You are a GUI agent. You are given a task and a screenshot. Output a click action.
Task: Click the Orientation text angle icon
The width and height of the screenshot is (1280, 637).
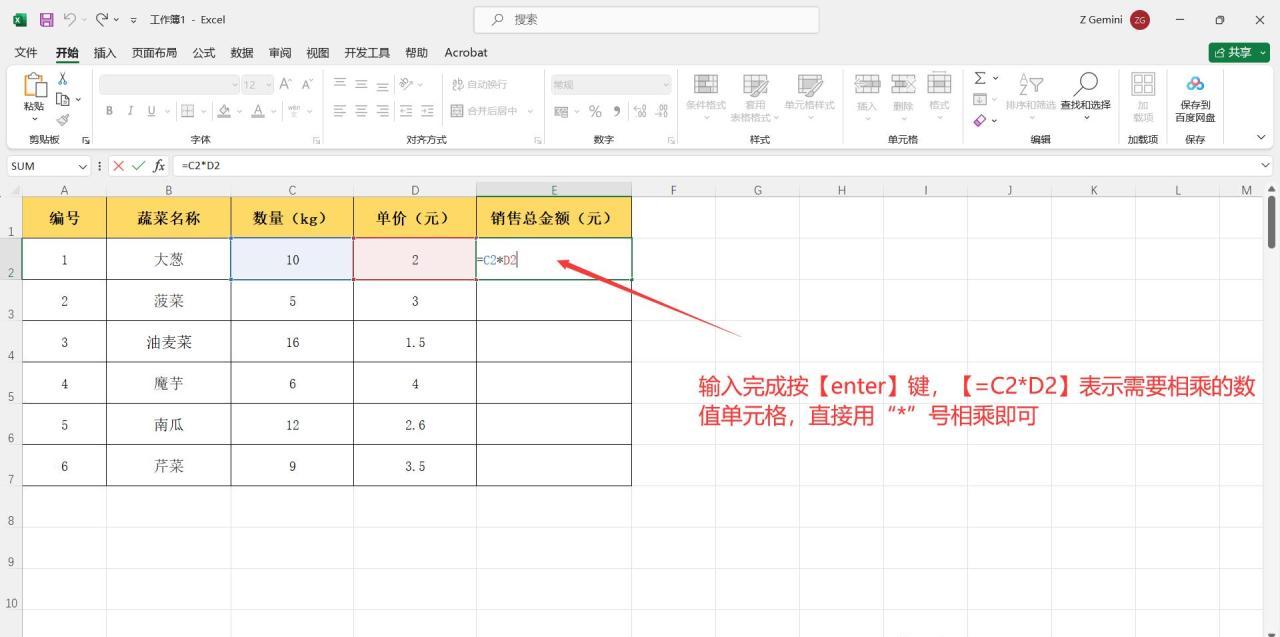[406, 85]
